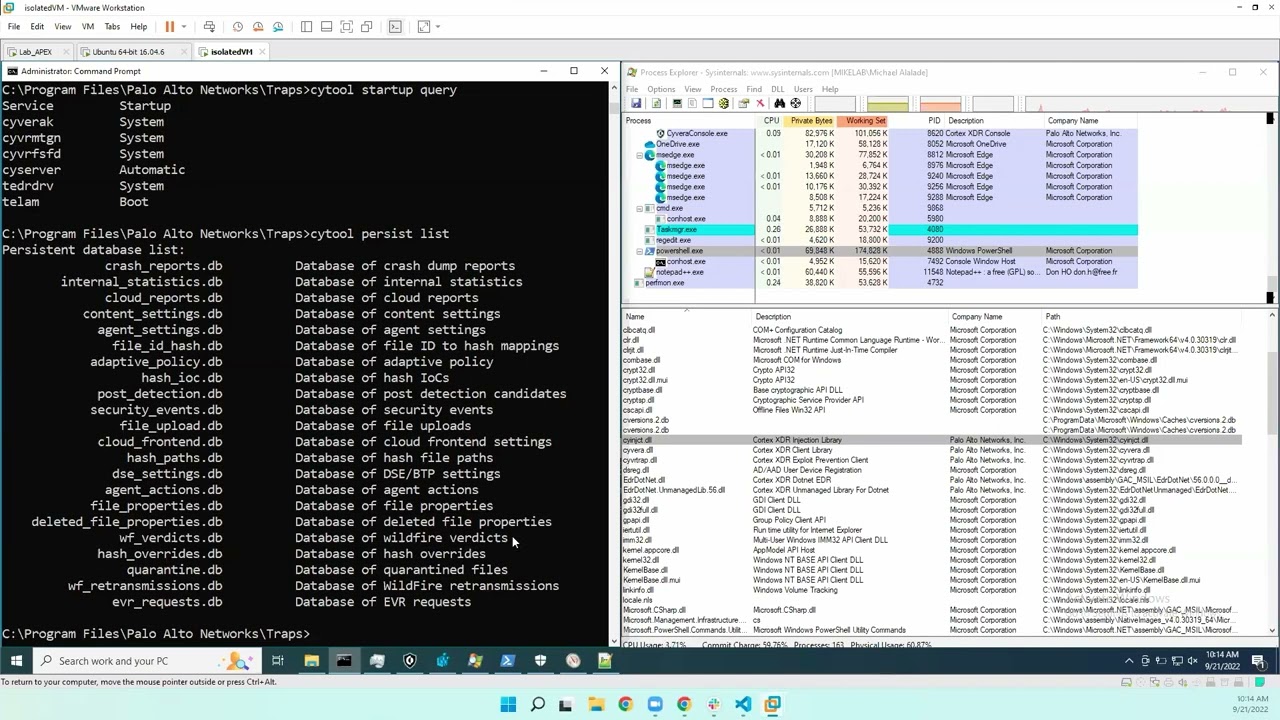Sort by CPU column header

coord(771,121)
